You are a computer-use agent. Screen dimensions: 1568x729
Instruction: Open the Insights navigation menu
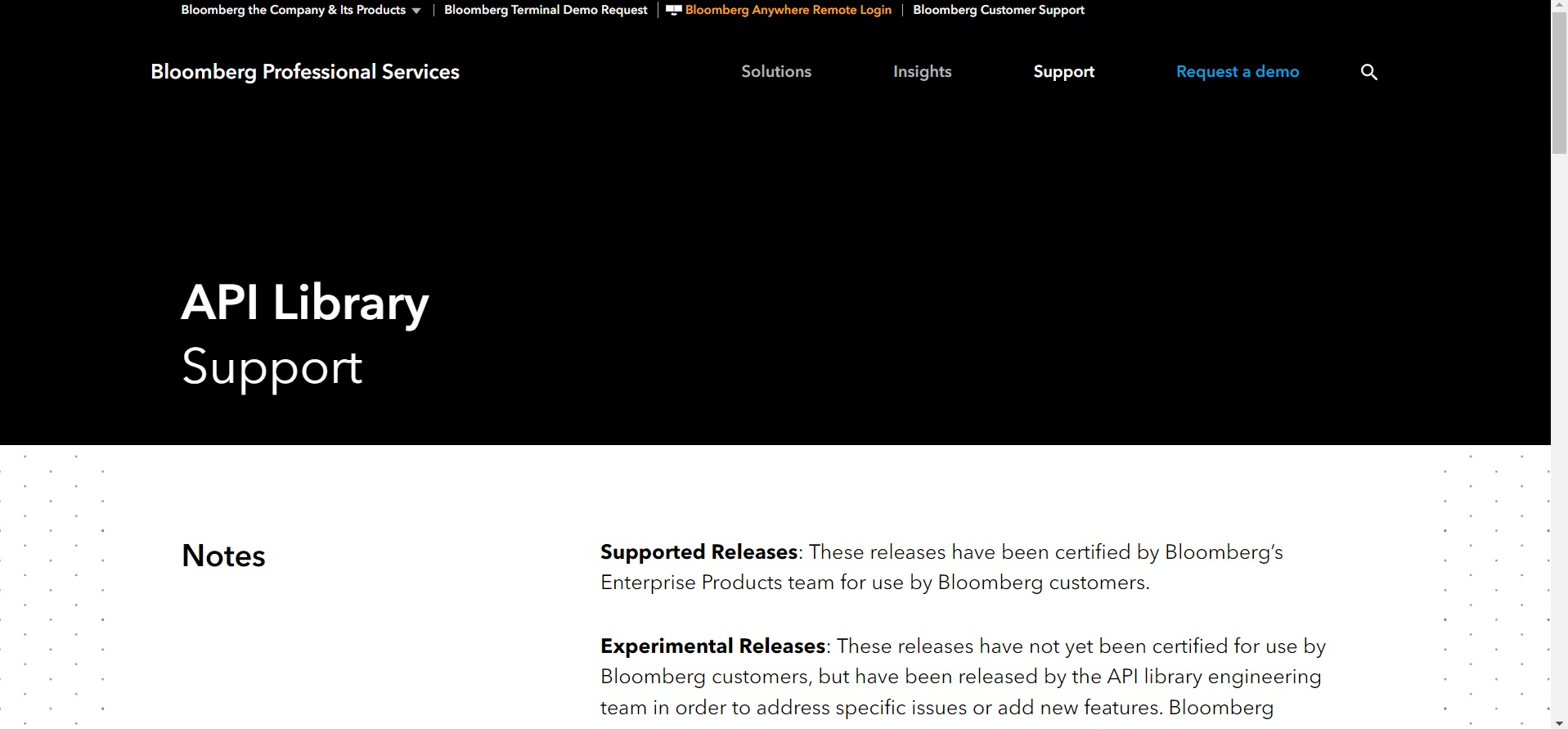tap(923, 72)
